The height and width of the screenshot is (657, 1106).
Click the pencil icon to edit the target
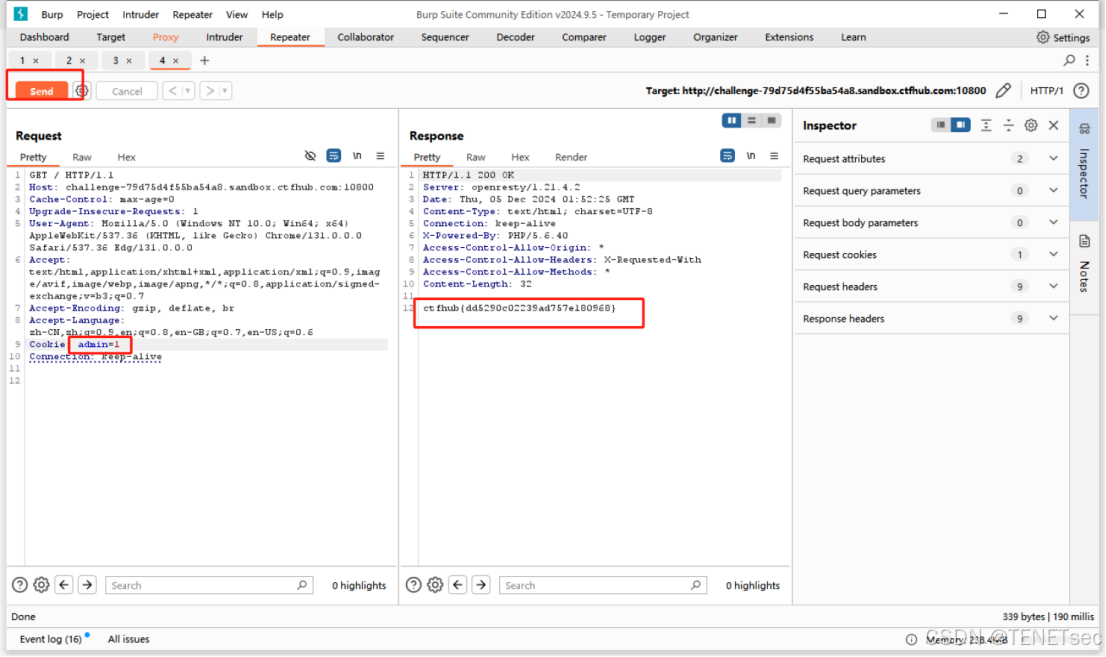pyautogui.click(x=1004, y=90)
